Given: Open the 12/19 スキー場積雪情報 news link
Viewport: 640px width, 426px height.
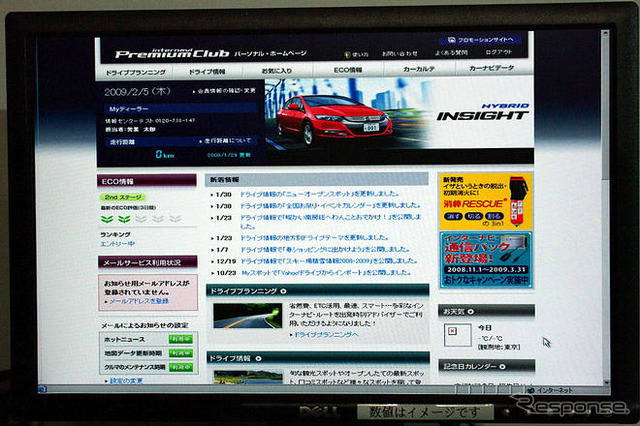Looking at the screenshot, I should [x=329, y=261].
